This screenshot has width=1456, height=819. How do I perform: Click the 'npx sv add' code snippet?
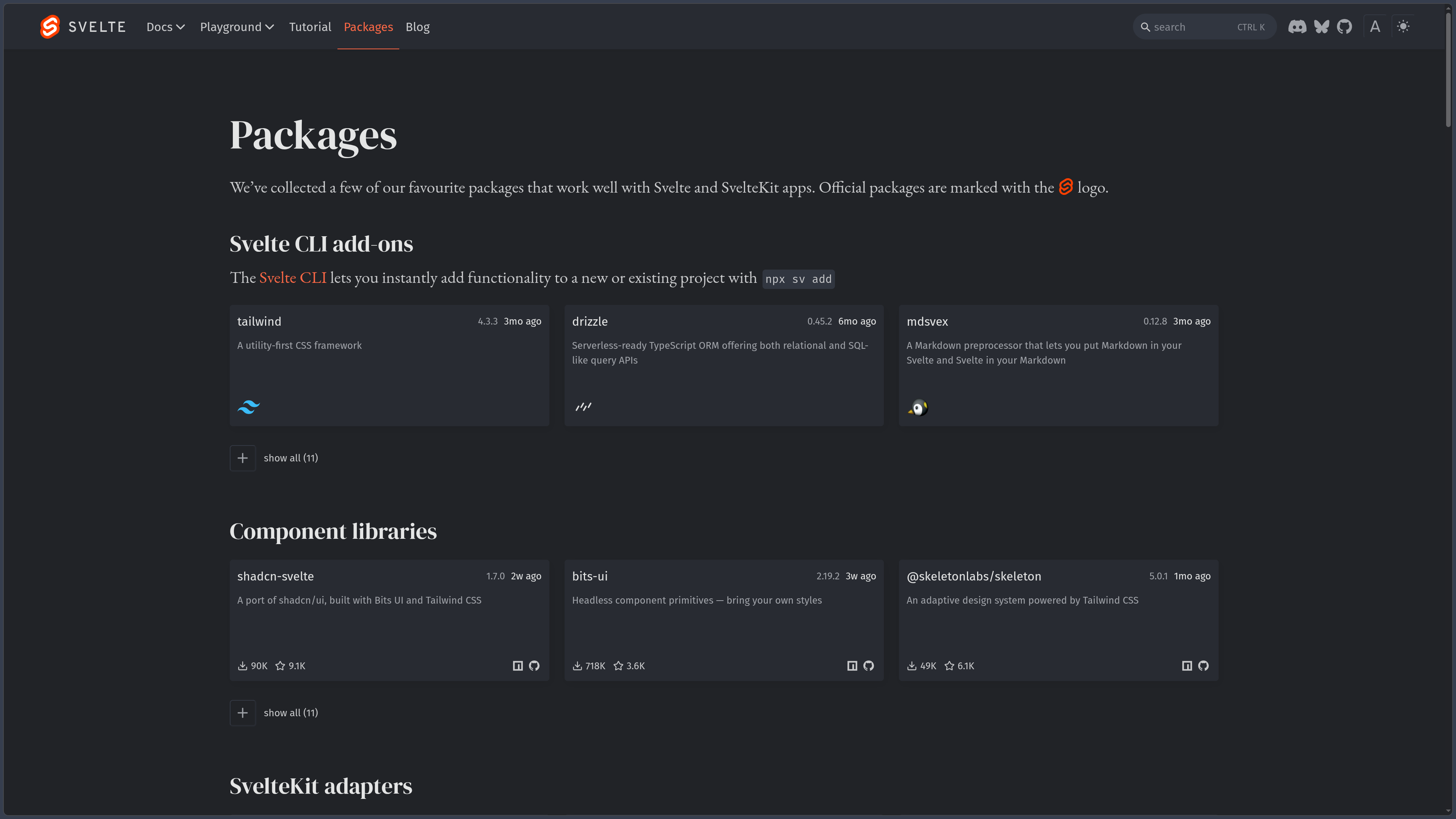pos(798,279)
